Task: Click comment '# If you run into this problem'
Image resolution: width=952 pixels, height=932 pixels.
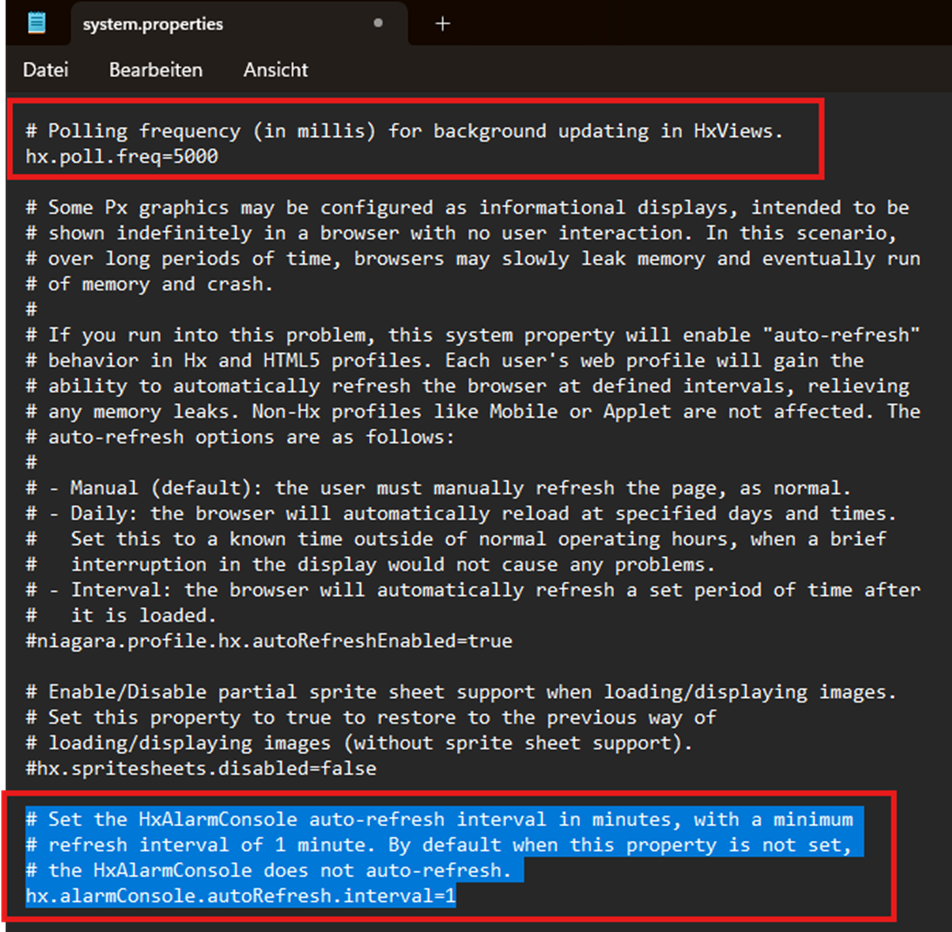Action: (x=201, y=335)
